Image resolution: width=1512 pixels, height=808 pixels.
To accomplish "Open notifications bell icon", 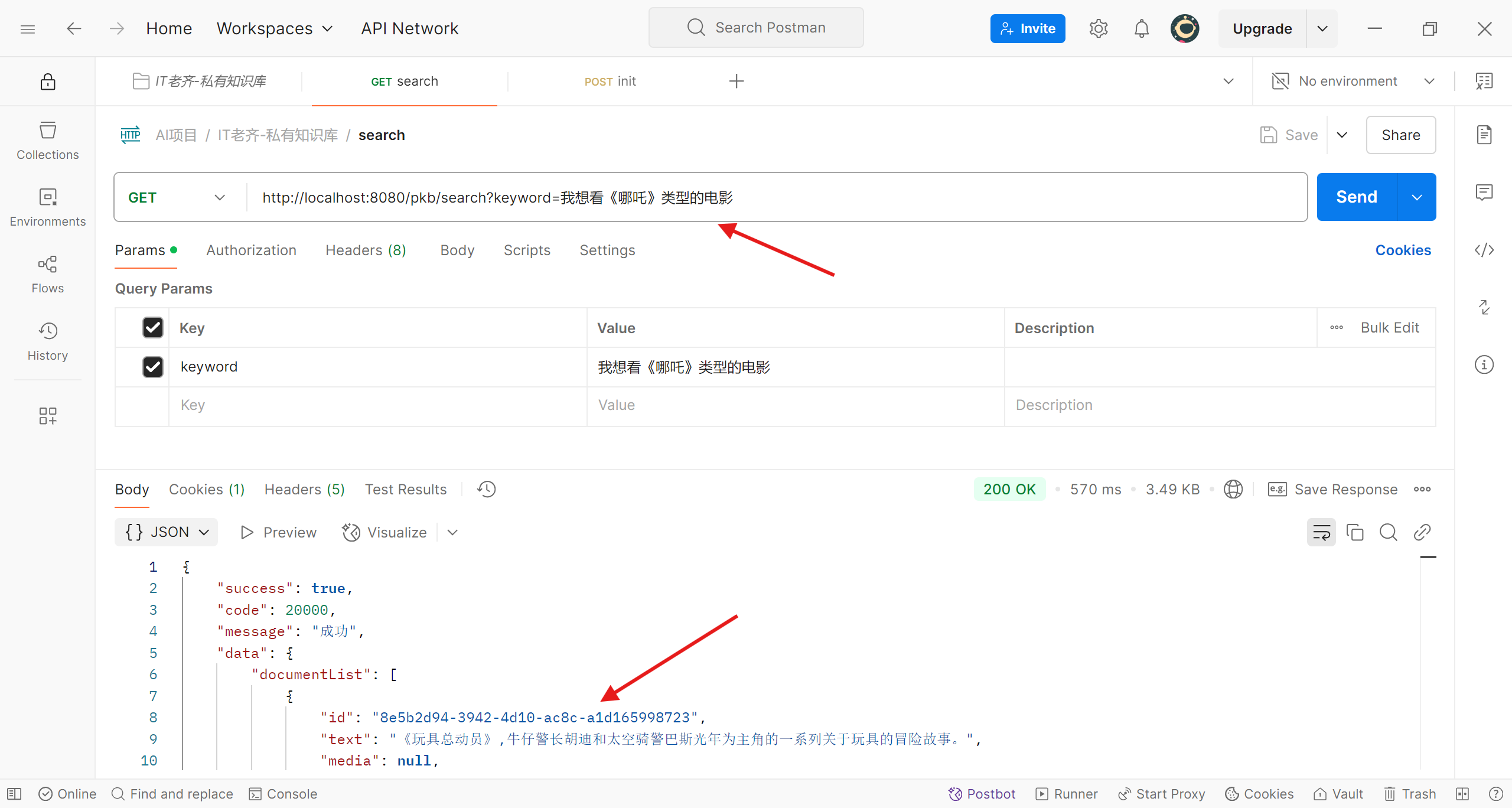I will (1141, 28).
